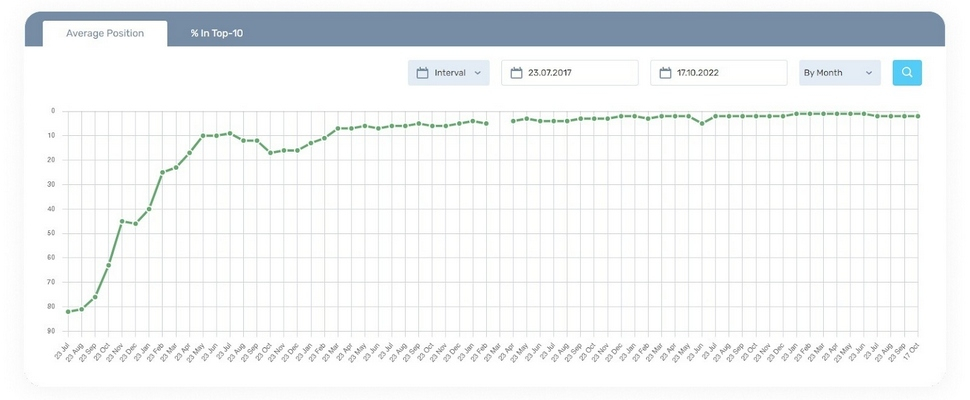The height and width of the screenshot is (400, 970).
Task: Click calendar icon beside 23.07.2017 date
Action: click(516, 73)
